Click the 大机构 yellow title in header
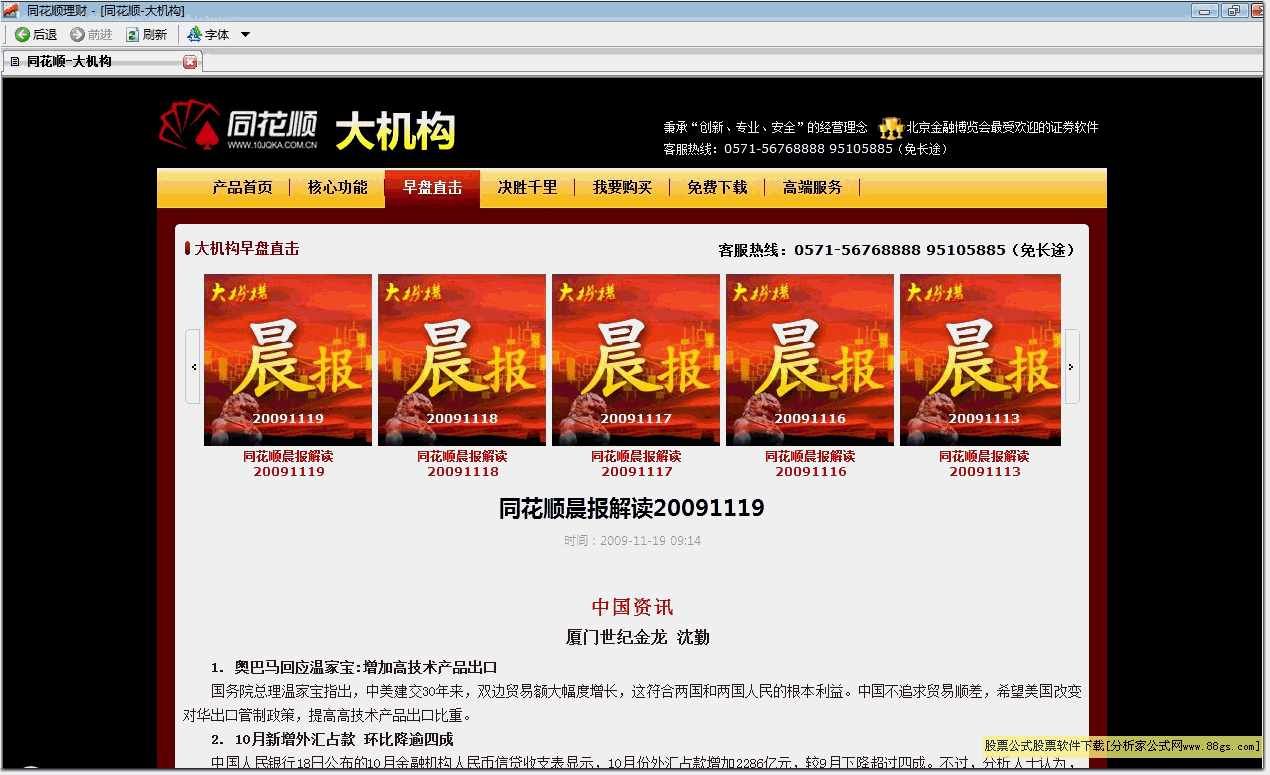 click(395, 132)
